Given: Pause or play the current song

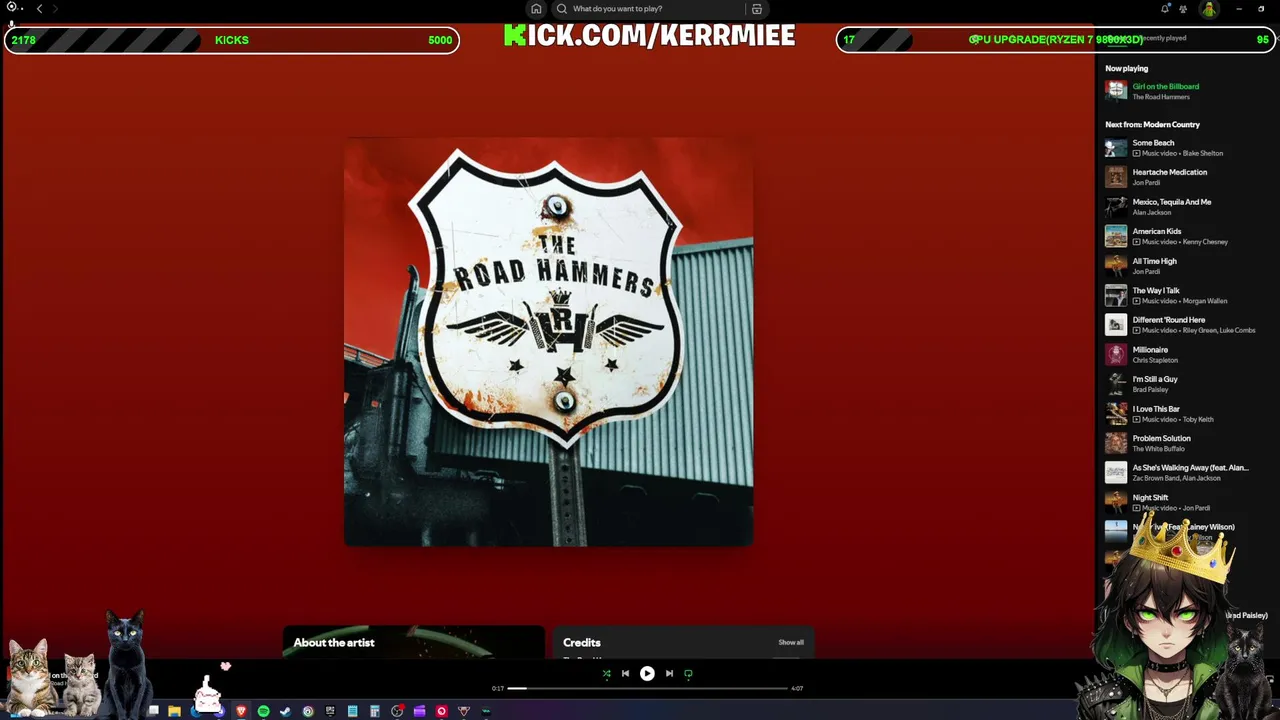Looking at the screenshot, I should [x=647, y=674].
